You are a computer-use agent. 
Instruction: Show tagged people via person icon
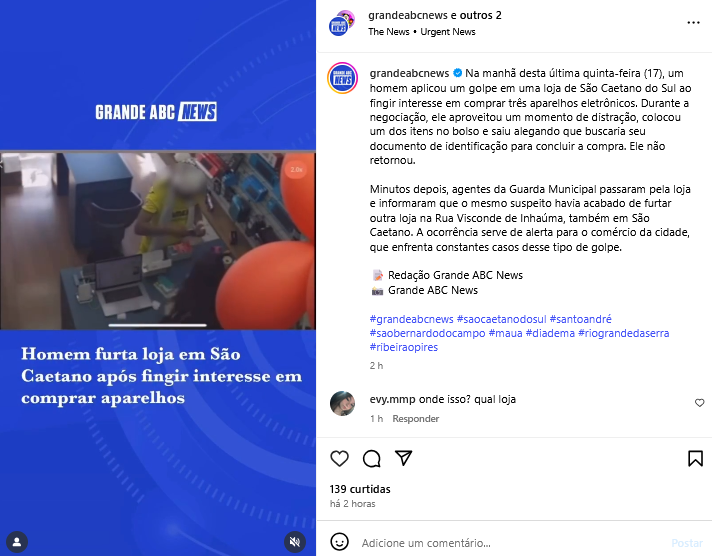[17, 542]
